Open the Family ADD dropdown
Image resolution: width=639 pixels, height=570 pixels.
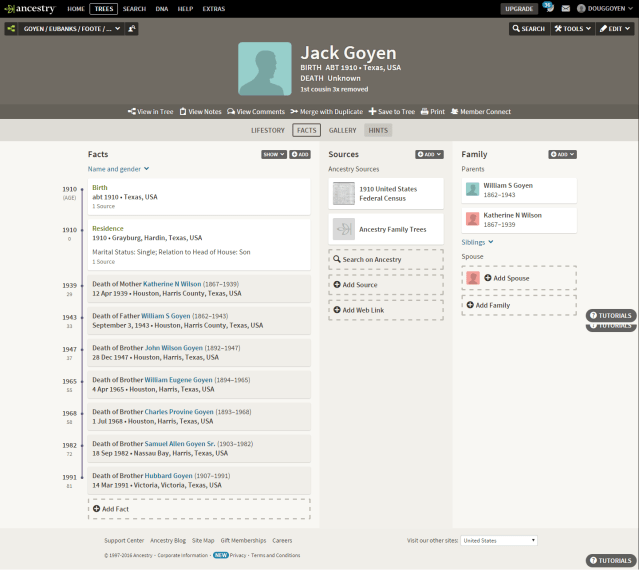562,154
